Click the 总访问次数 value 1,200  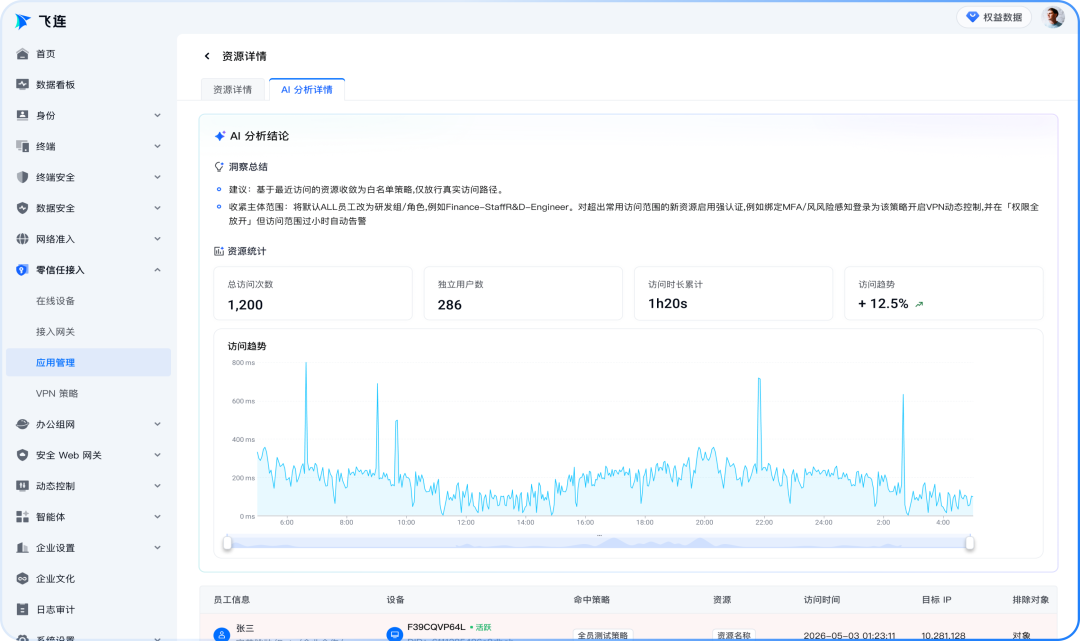245,305
